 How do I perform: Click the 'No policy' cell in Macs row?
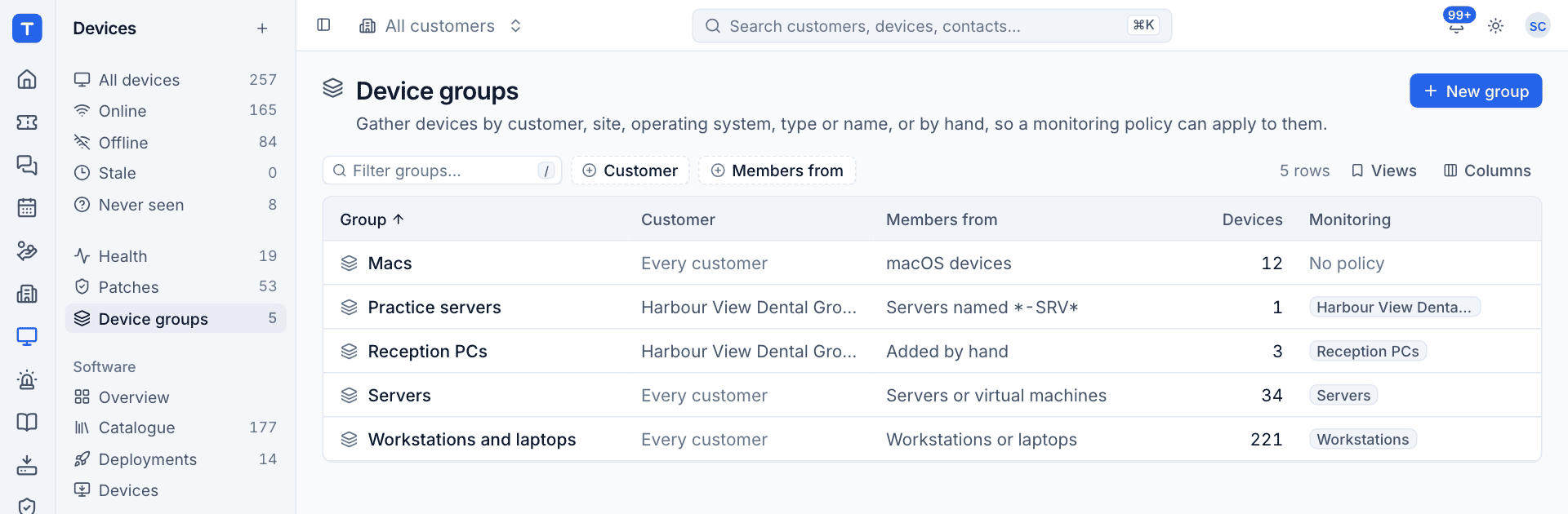(x=1347, y=263)
